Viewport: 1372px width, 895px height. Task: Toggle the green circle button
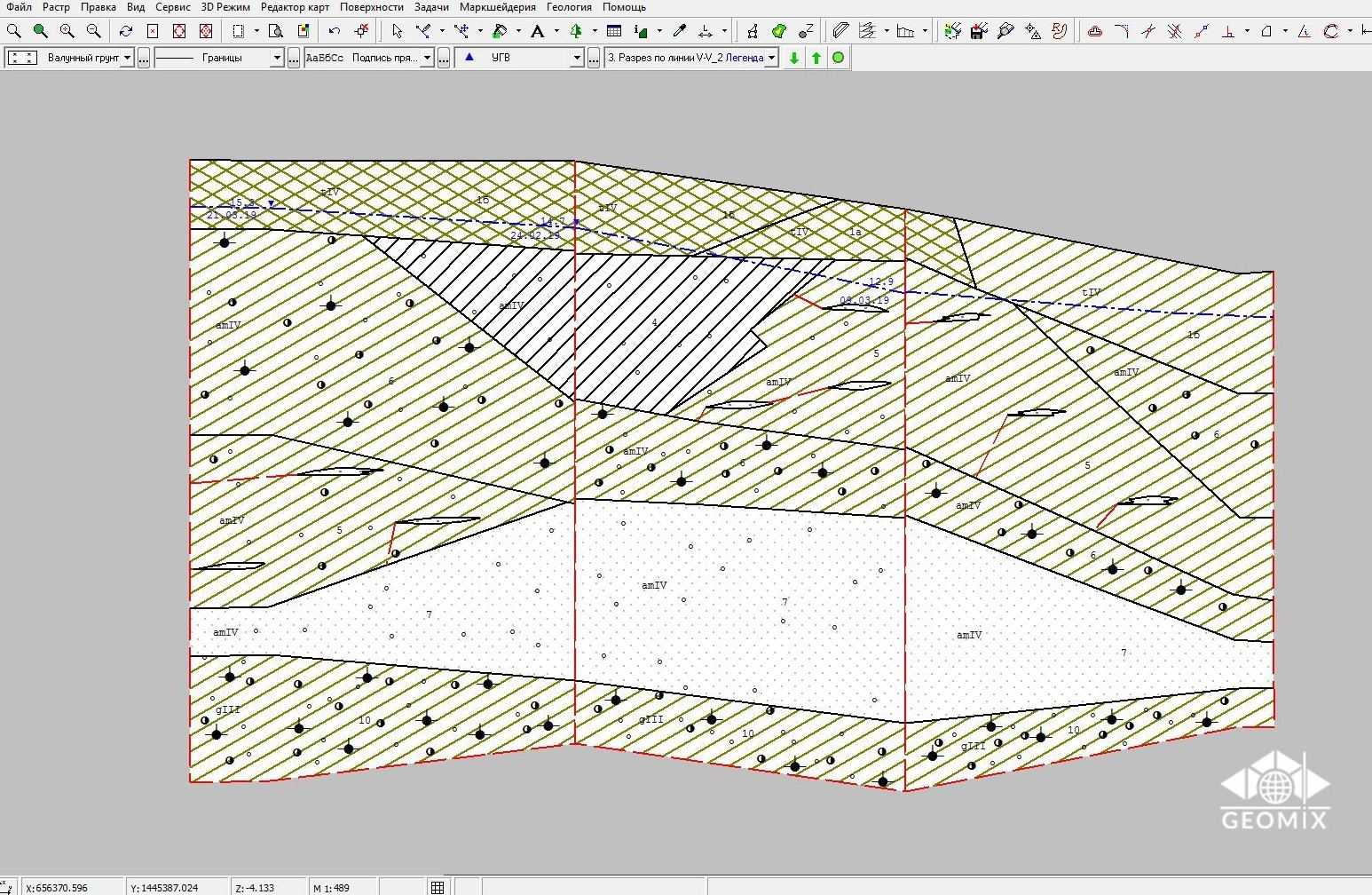coord(838,58)
